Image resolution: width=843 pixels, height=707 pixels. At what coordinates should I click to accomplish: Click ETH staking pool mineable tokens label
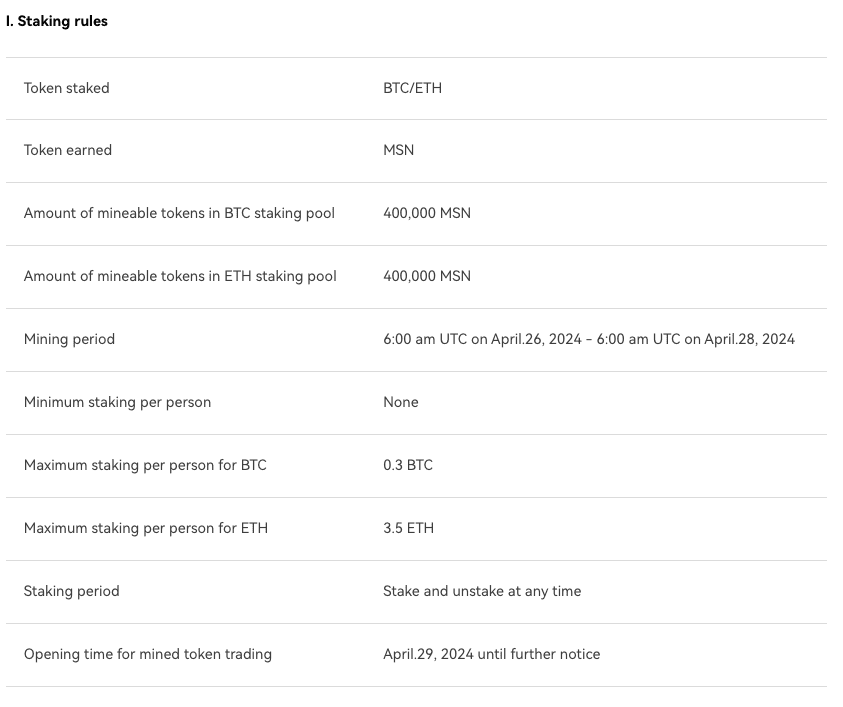[180, 276]
